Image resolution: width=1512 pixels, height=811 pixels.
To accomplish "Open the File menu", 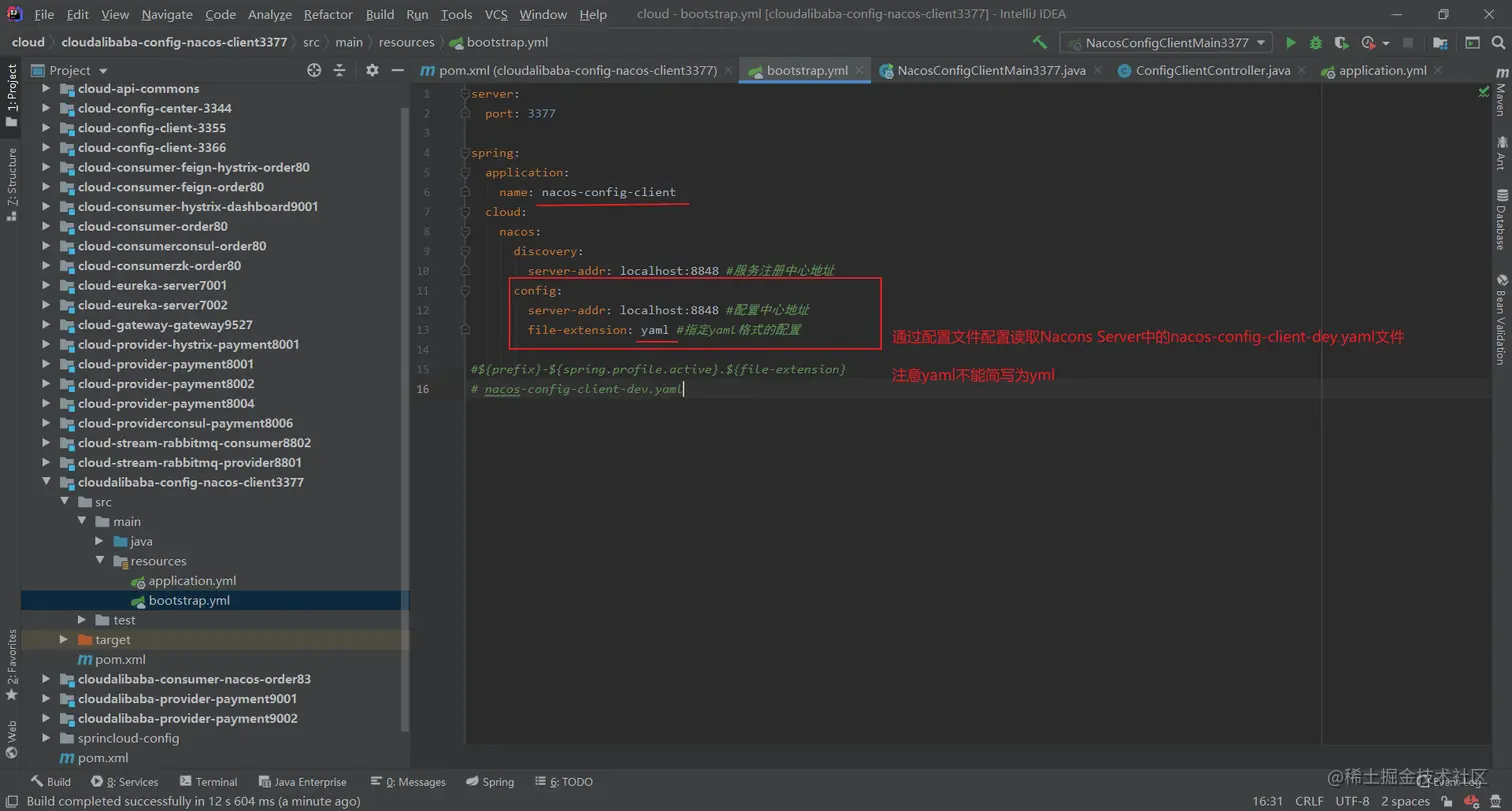I will coord(44,14).
